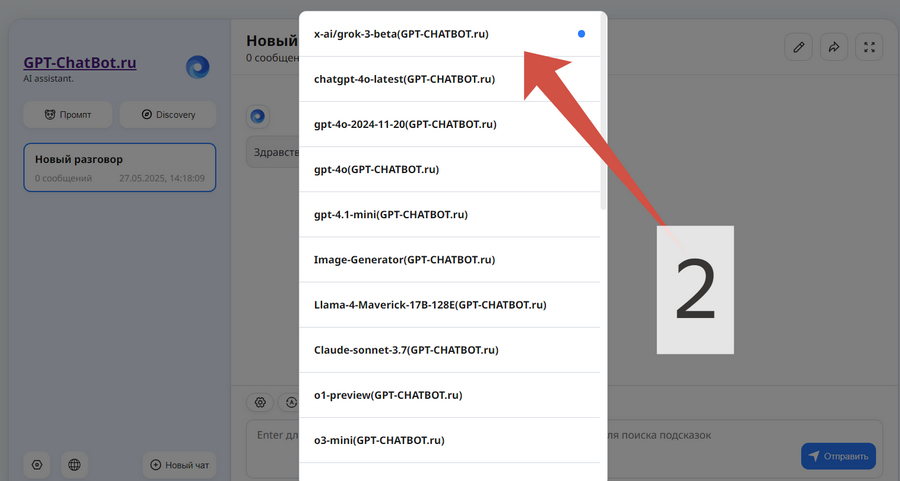Image resolution: width=900 pixels, height=481 pixels.
Task: Click the model list scrollbar
Action: coord(603,112)
